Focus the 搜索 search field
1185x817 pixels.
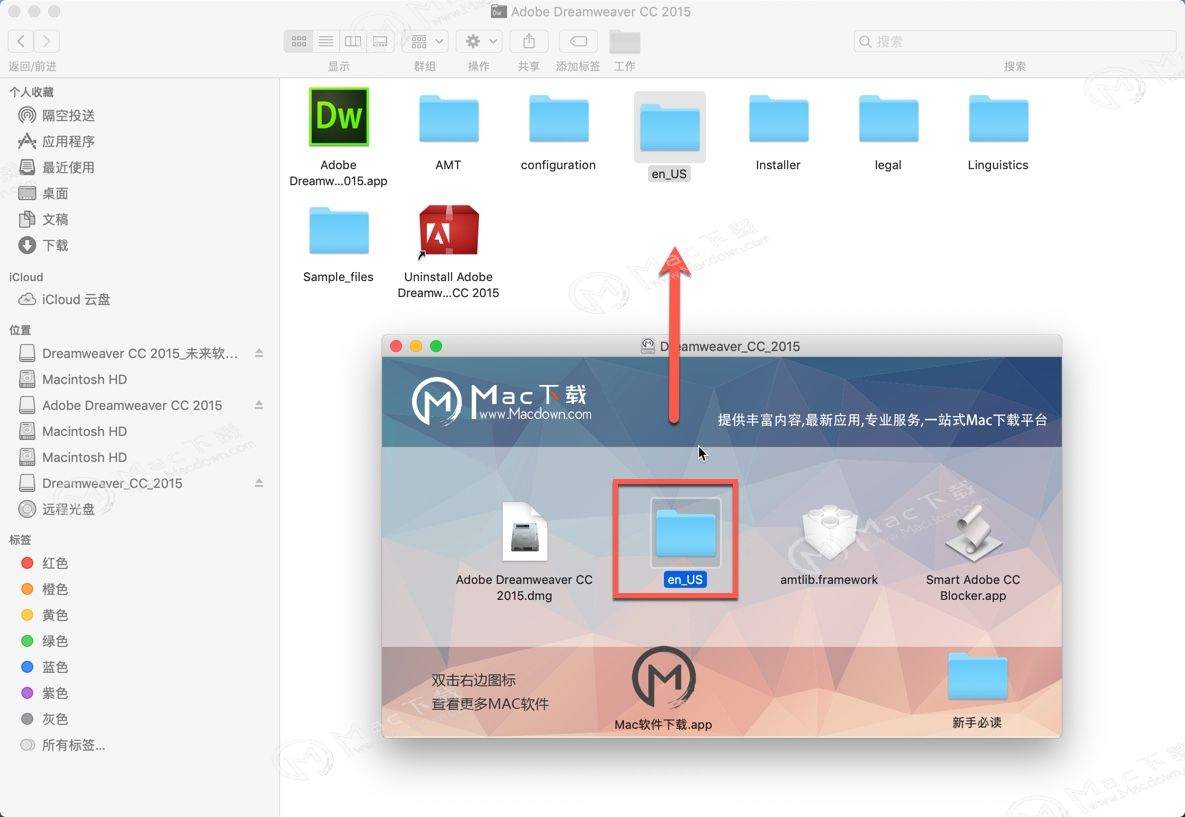pos(1014,41)
